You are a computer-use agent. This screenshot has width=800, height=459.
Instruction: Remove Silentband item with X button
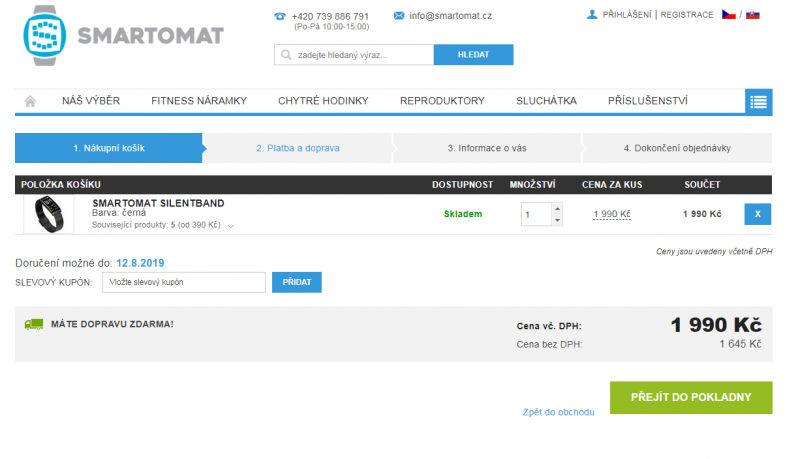(x=758, y=214)
